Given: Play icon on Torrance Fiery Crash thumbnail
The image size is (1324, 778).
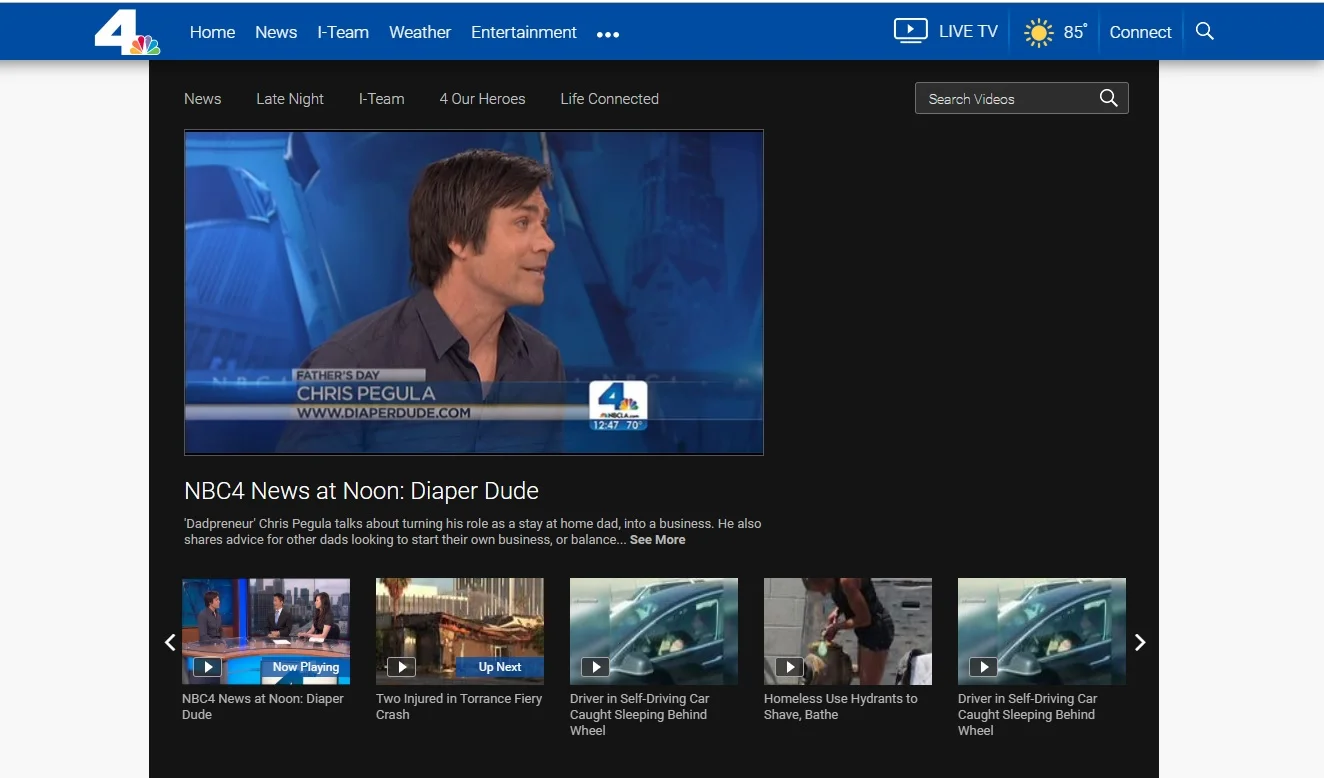Looking at the screenshot, I should (401, 667).
